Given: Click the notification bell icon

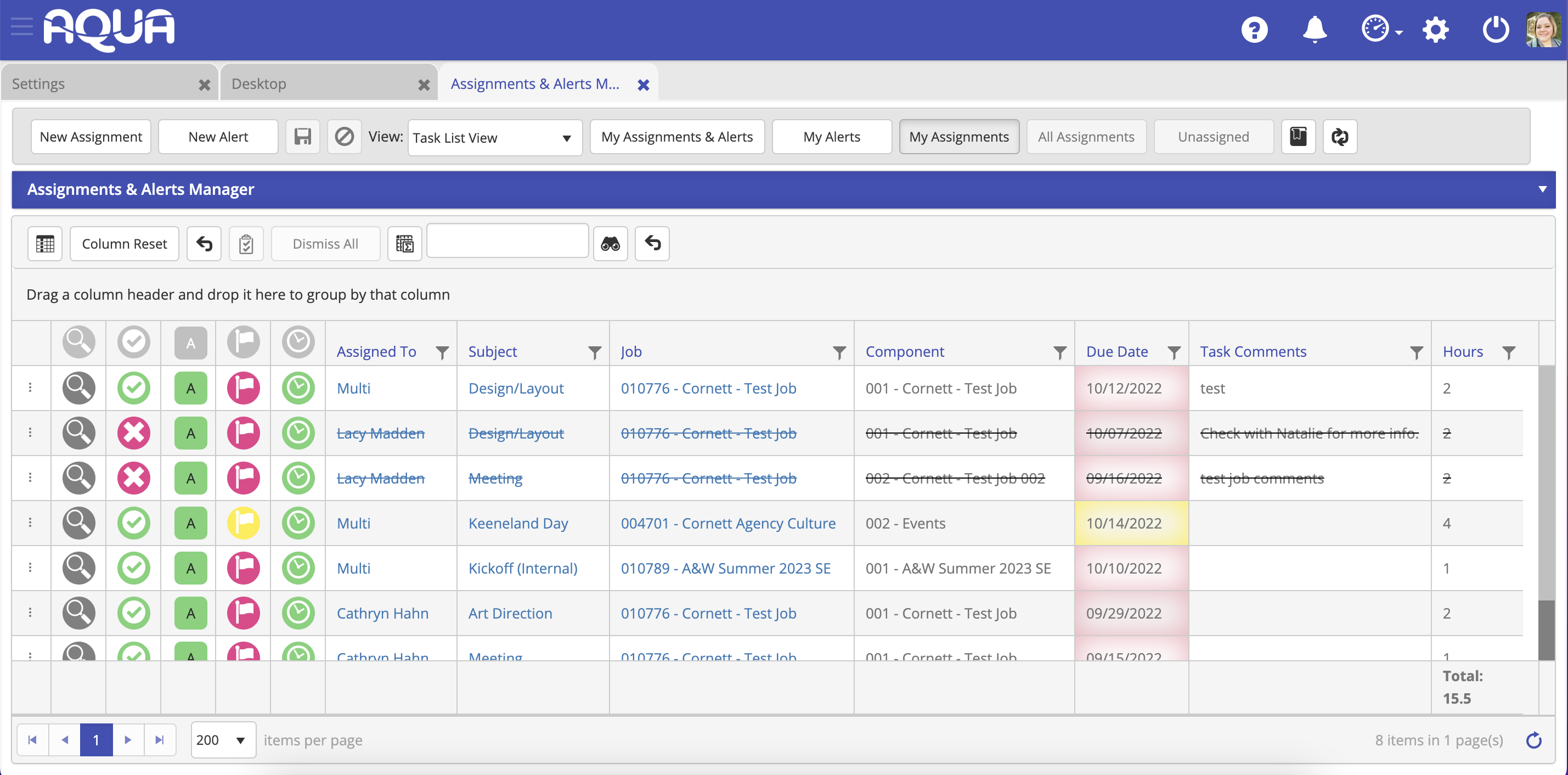Looking at the screenshot, I should click(1314, 29).
